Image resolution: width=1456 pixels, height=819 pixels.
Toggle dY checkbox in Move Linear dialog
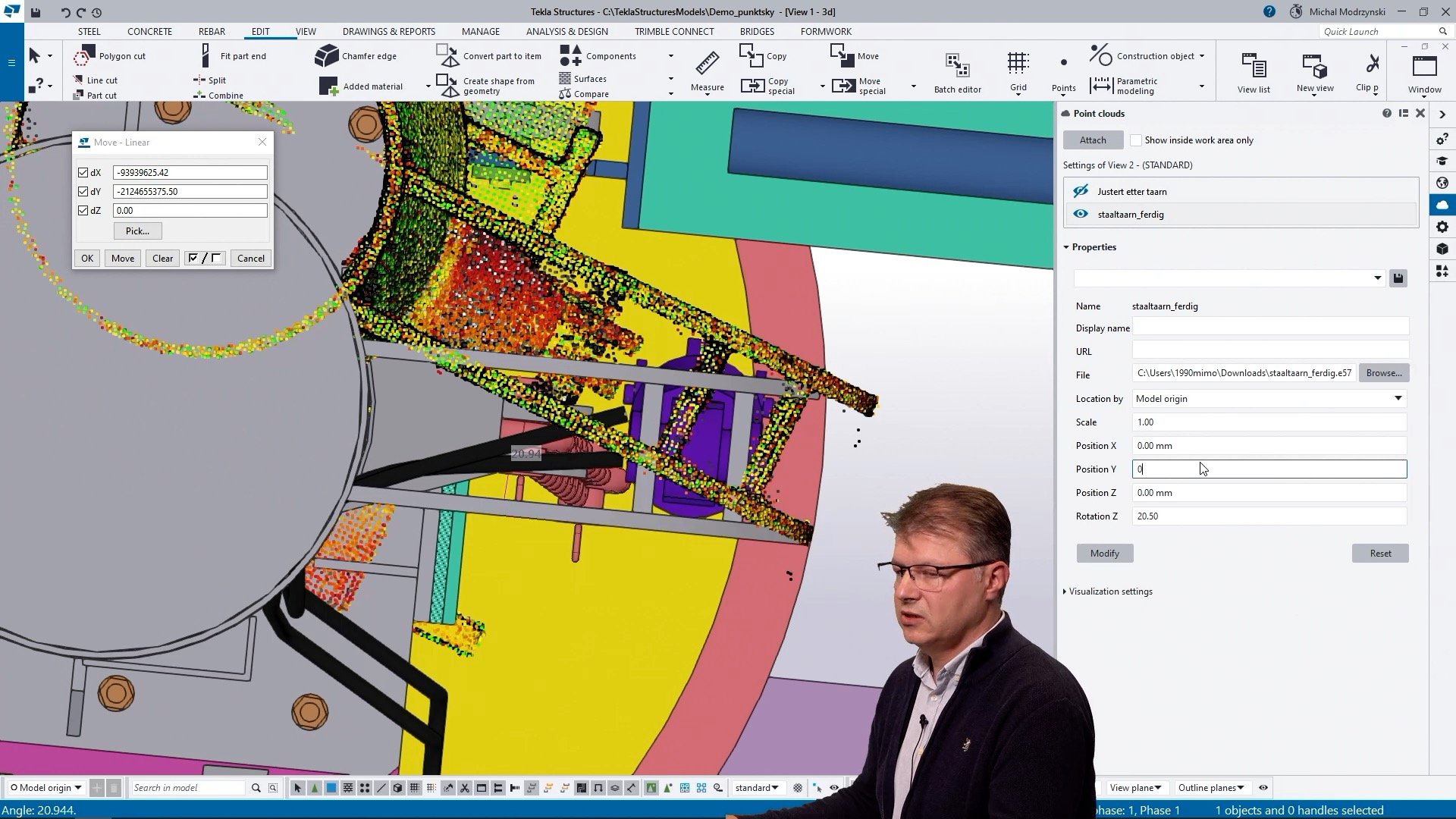[84, 191]
